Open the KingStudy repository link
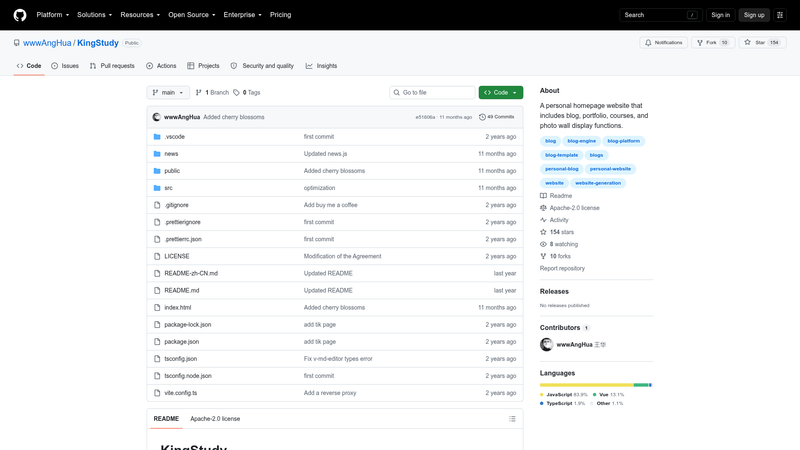The height and width of the screenshot is (450, 800). click(98, 43)
